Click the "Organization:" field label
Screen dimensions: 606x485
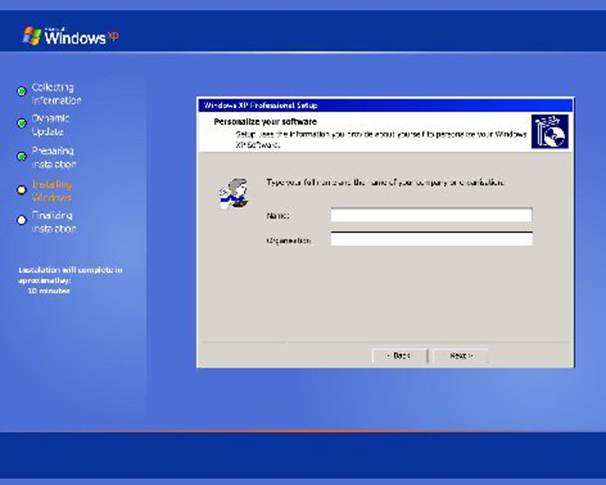click(289, 240)
